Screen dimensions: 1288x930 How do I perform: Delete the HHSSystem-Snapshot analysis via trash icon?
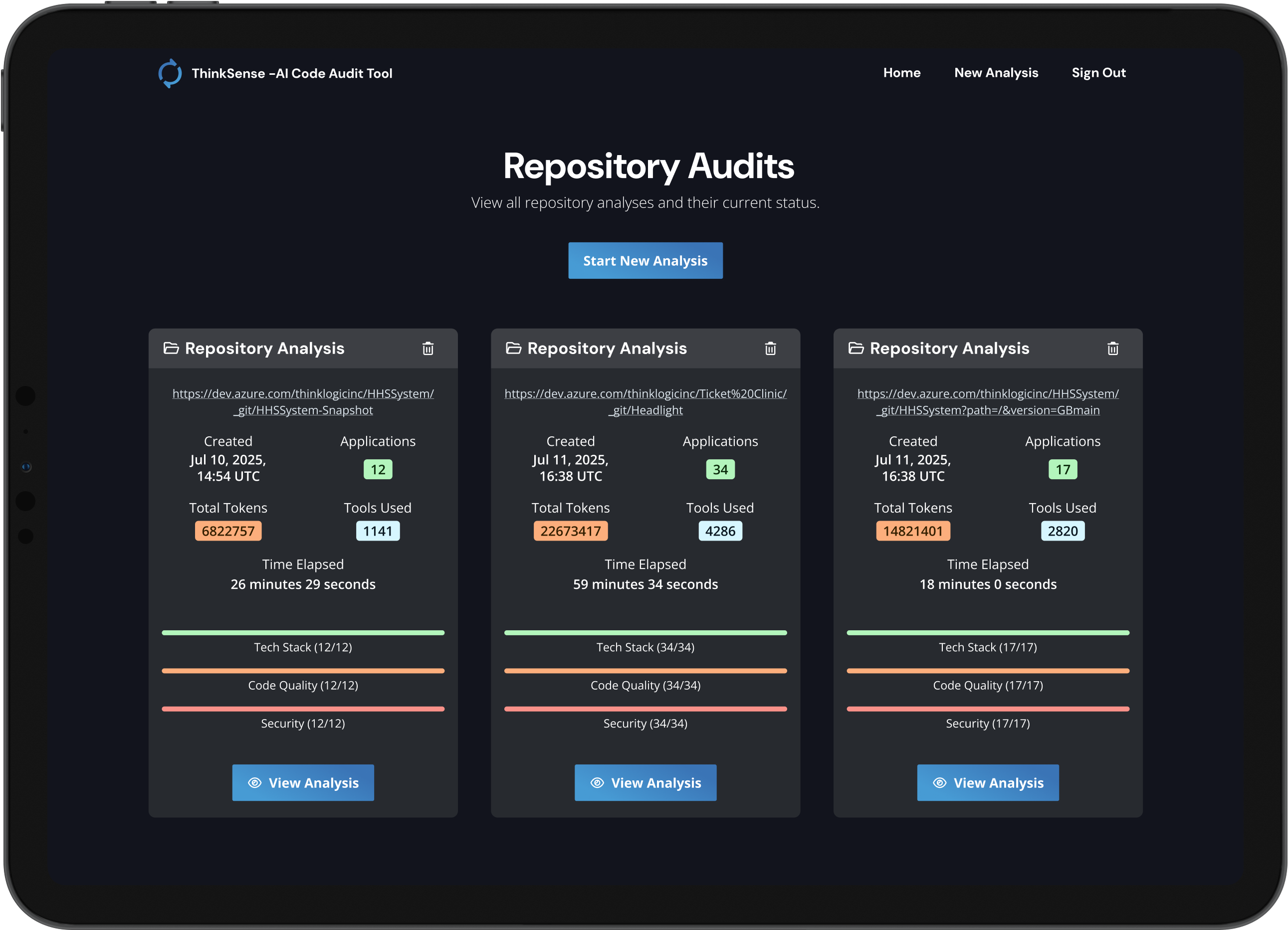point(428,349)
